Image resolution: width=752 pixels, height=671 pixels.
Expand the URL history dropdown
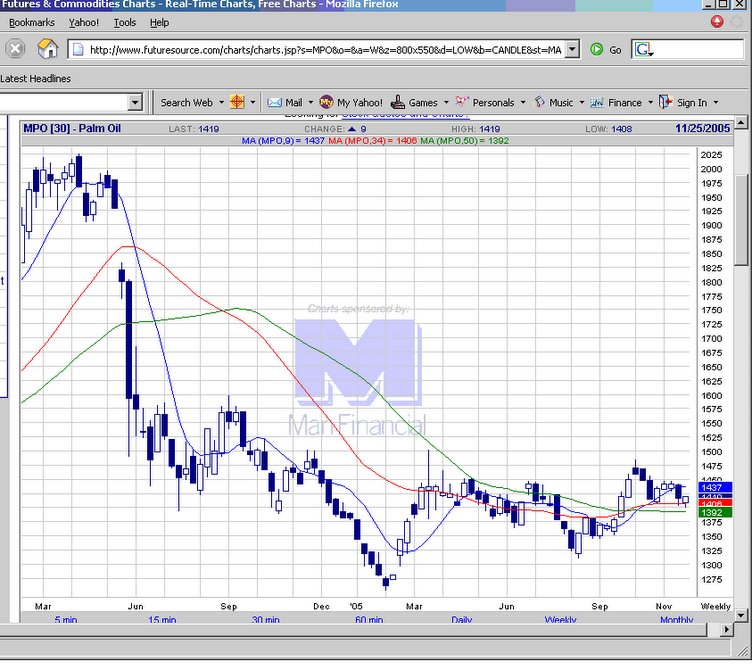(572, 49)
